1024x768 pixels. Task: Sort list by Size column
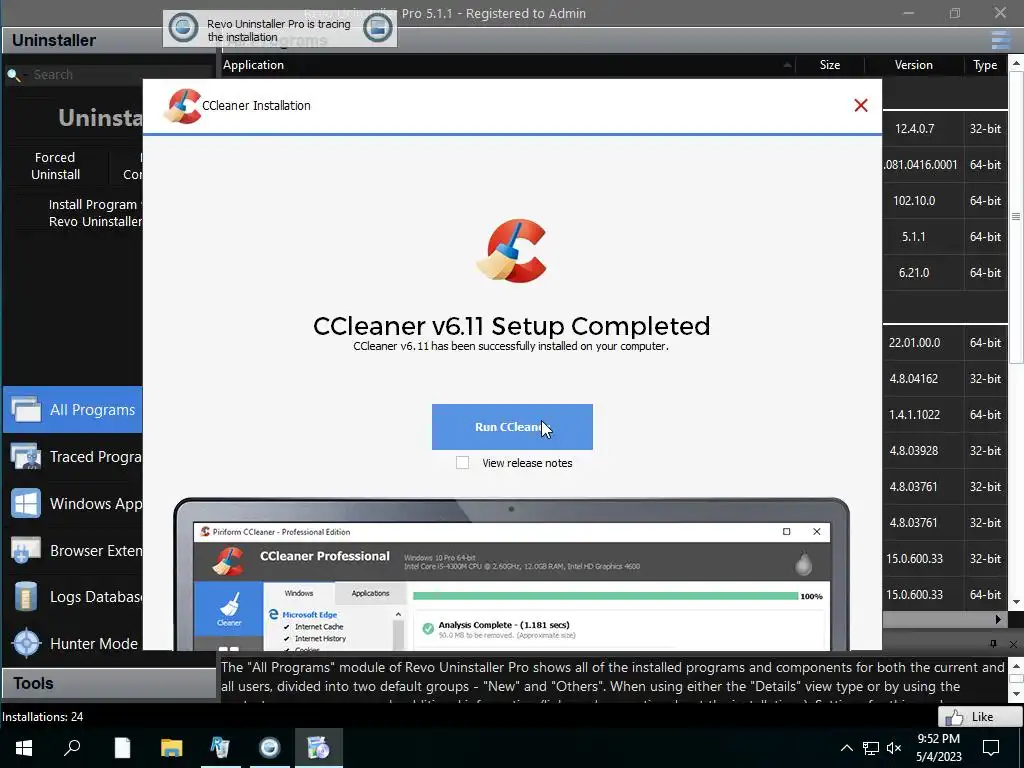pos(830,65)
